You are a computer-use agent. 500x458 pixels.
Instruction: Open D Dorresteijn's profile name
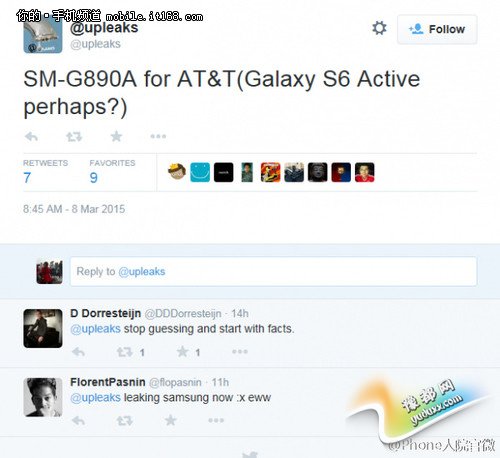(x=106, y=313)
